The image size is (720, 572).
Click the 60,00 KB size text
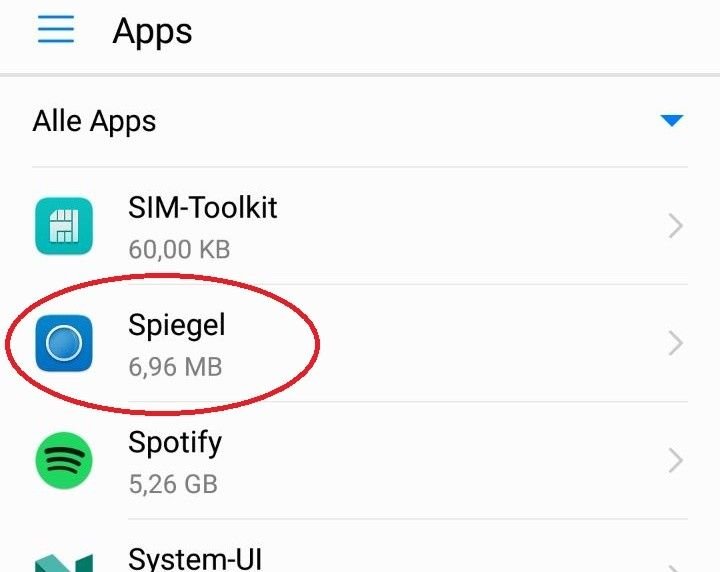(179, 249)
